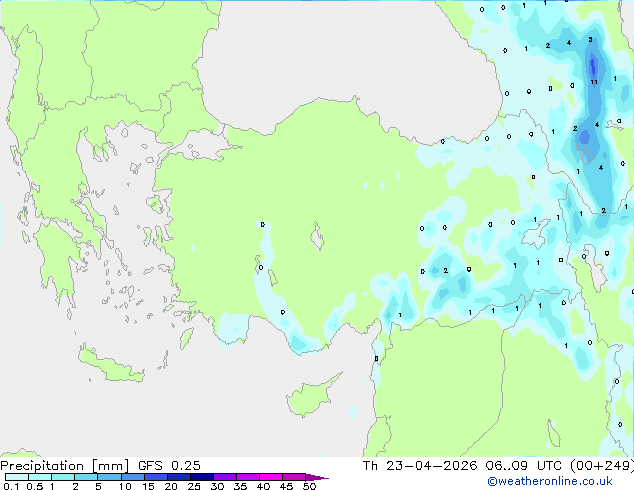634x490 pixels.
Task: Select the purple 30–35 mm legend swatch
Action: (225, 477)
